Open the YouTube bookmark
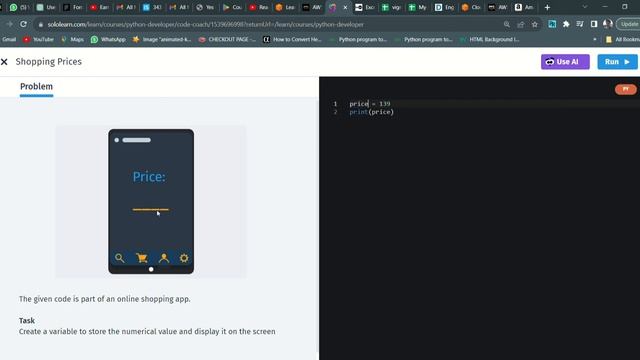 pyautogui.click(x=38, y=40)
